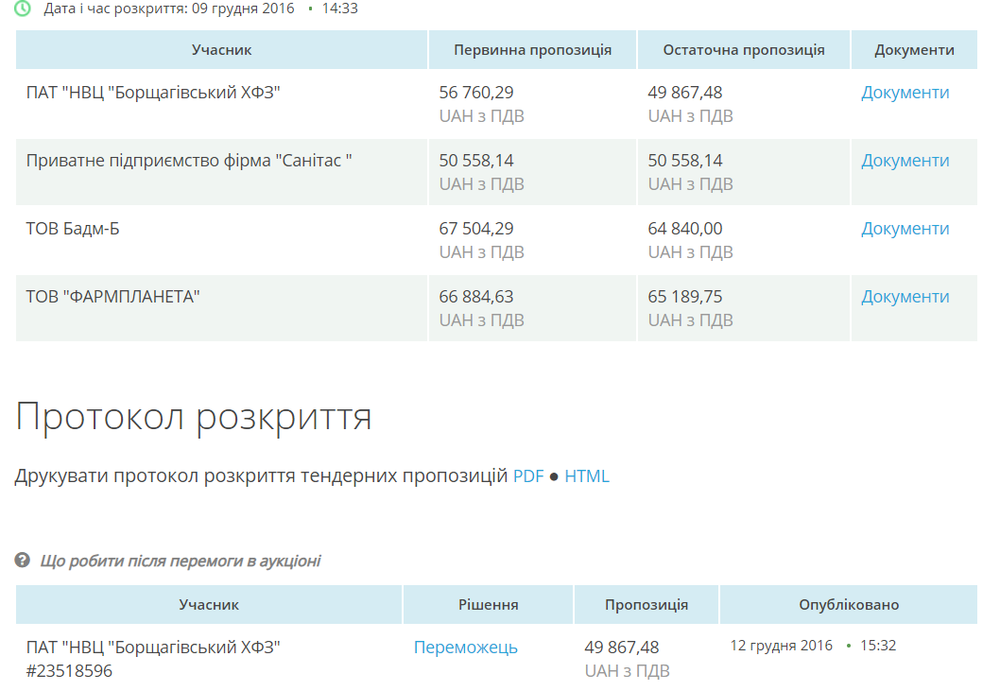Click initial bid value 67 504,29

[x=476, y=229]
